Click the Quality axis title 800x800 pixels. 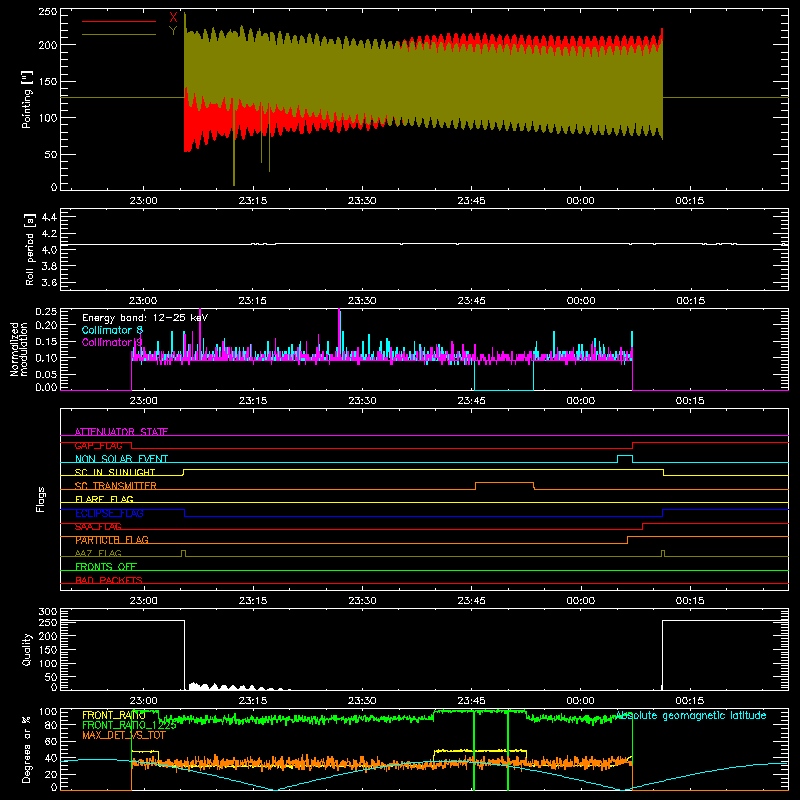pos(27,649)
